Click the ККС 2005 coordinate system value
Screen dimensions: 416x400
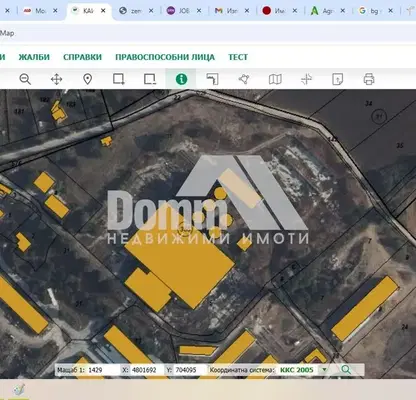(x=297, y=370)
